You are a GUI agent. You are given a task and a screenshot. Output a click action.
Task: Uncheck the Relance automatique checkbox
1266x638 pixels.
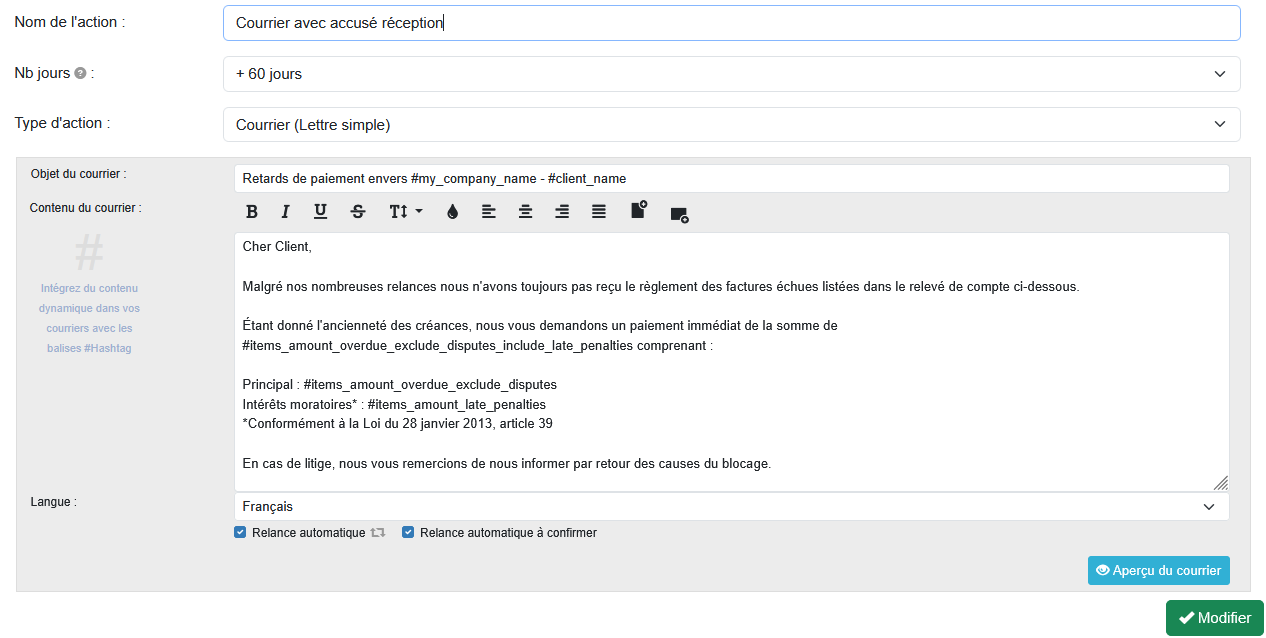pos(240,532)
